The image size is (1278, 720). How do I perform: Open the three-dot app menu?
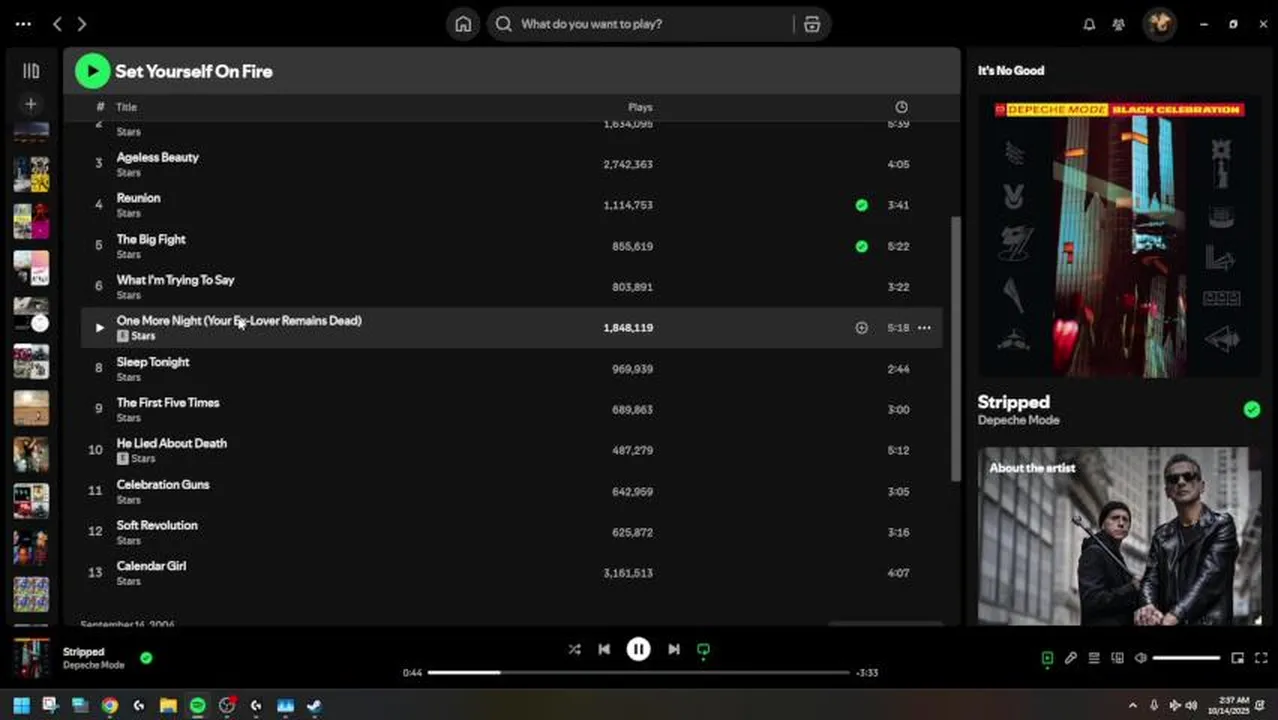tap(23, 24)
